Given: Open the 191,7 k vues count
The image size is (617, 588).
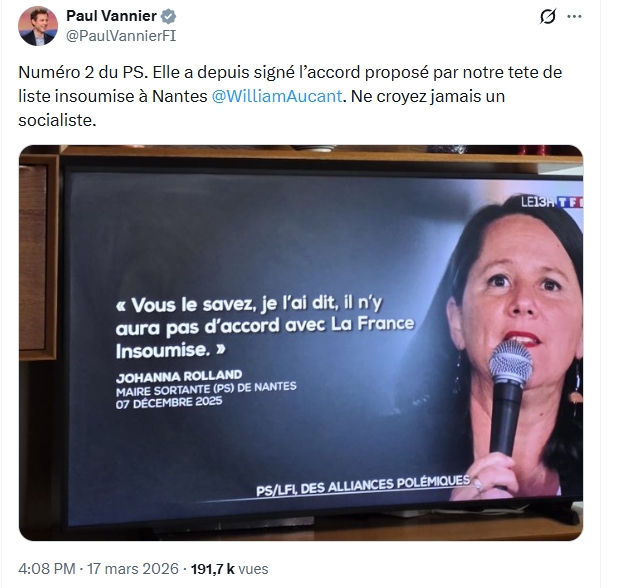Looking at the screenshot, I should coord(229,569).
